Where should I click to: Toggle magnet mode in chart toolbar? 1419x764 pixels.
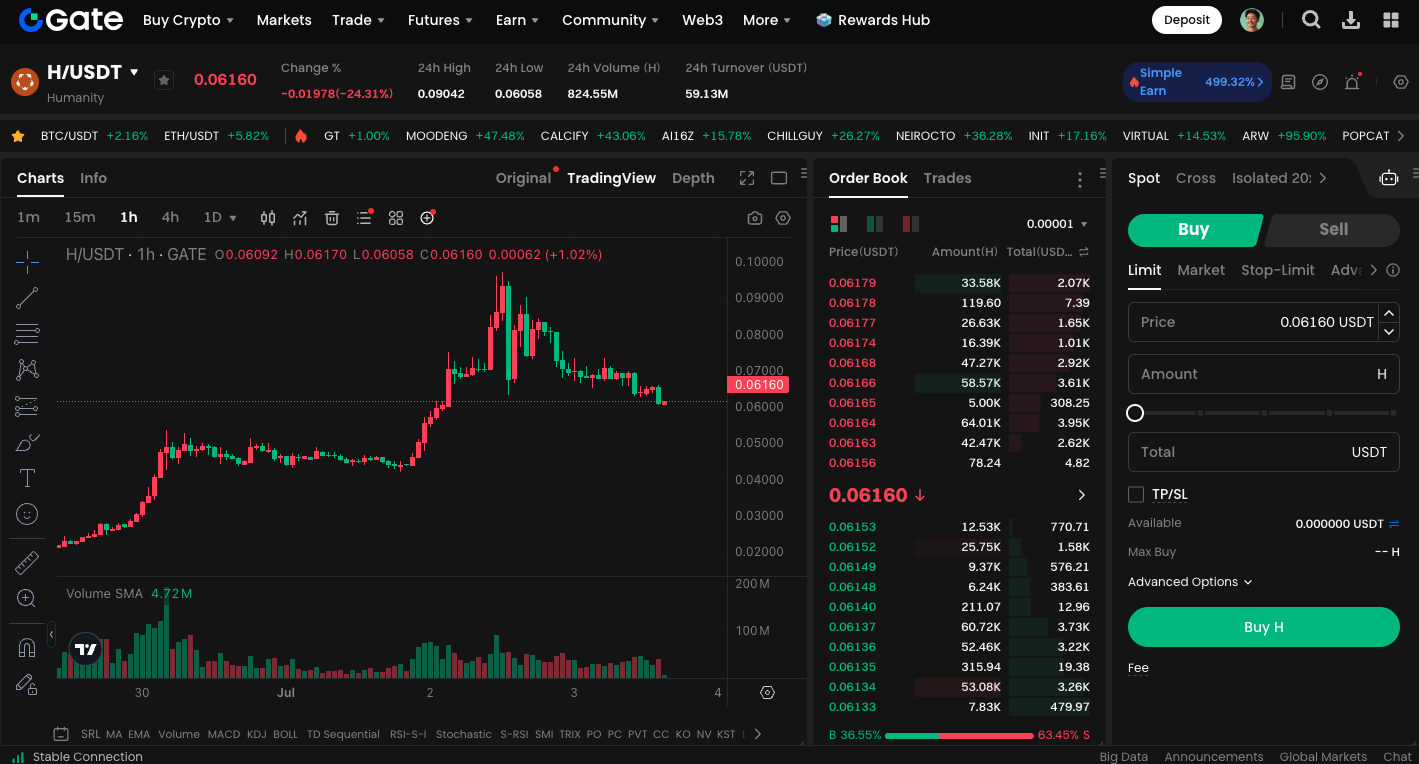coord(27,648)
